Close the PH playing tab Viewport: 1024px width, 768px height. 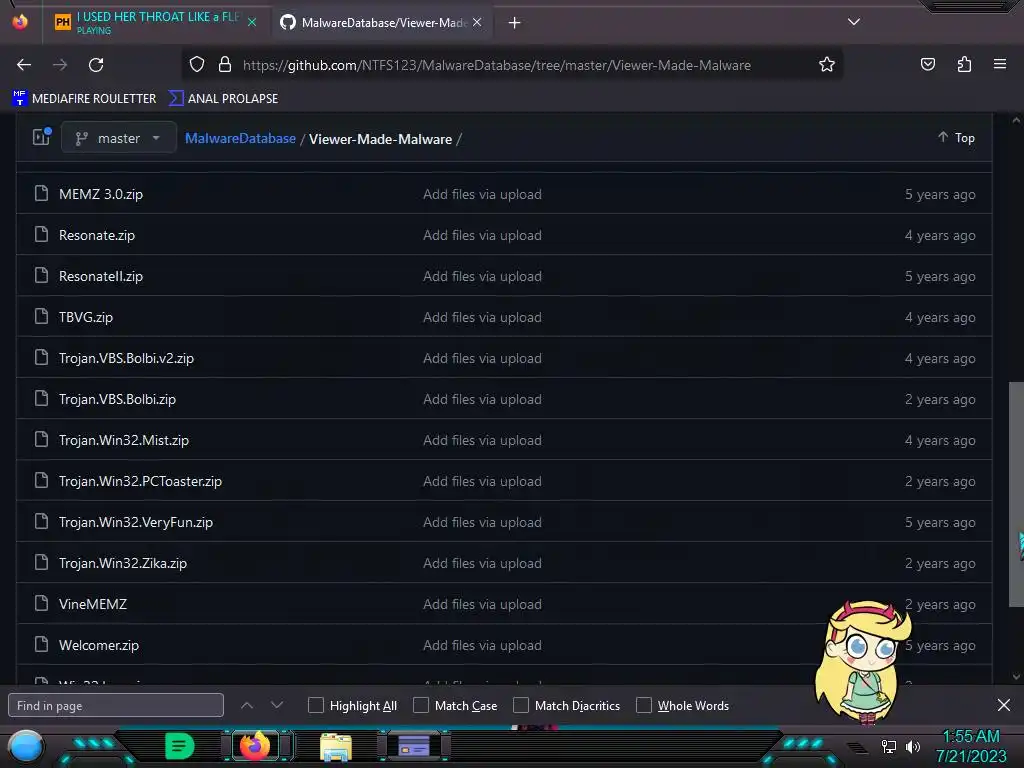click(x=252, y=22)
